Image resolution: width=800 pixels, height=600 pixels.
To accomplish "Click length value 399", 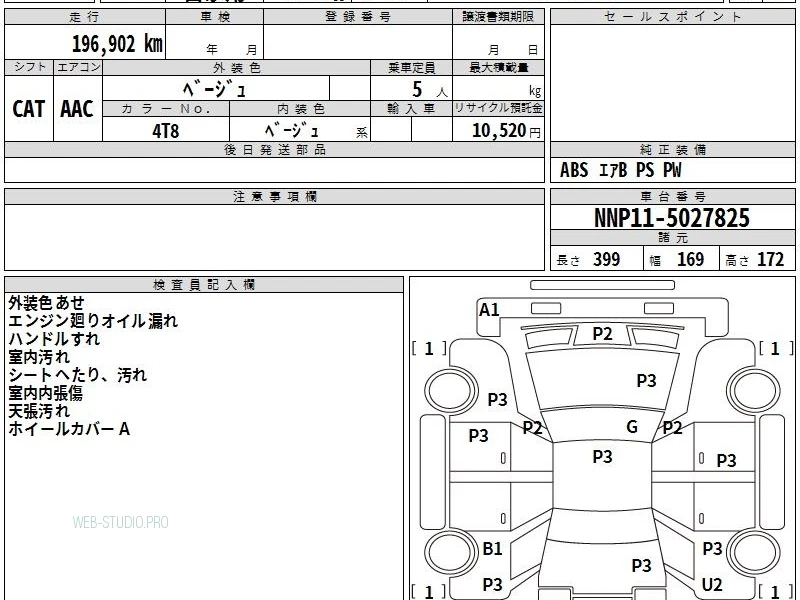I will coord(607,259).
